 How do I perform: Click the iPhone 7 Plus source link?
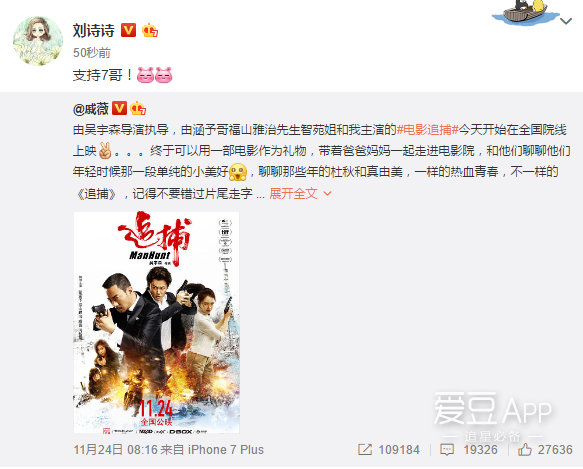[x=226, y=450]
